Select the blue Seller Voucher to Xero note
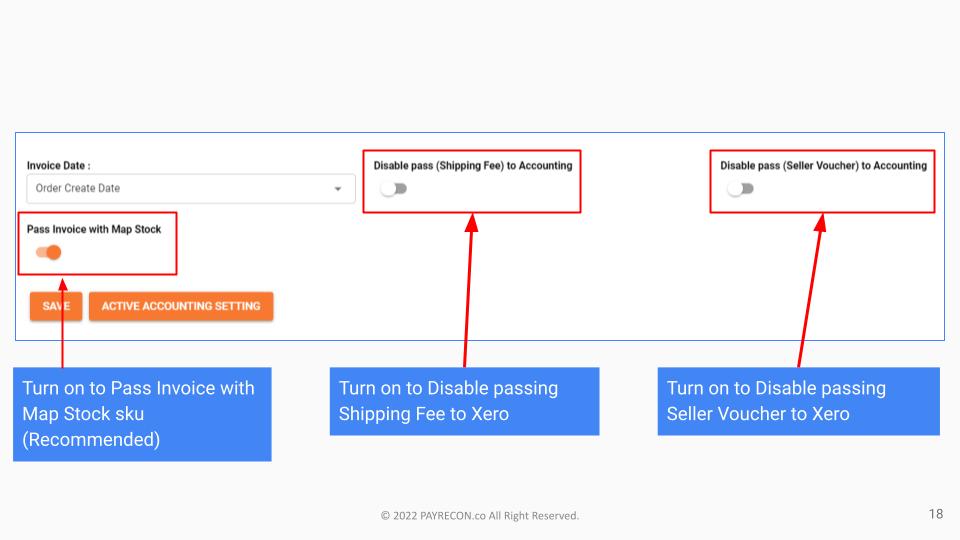The image size is (960, 540). click(x=798, y=401)
